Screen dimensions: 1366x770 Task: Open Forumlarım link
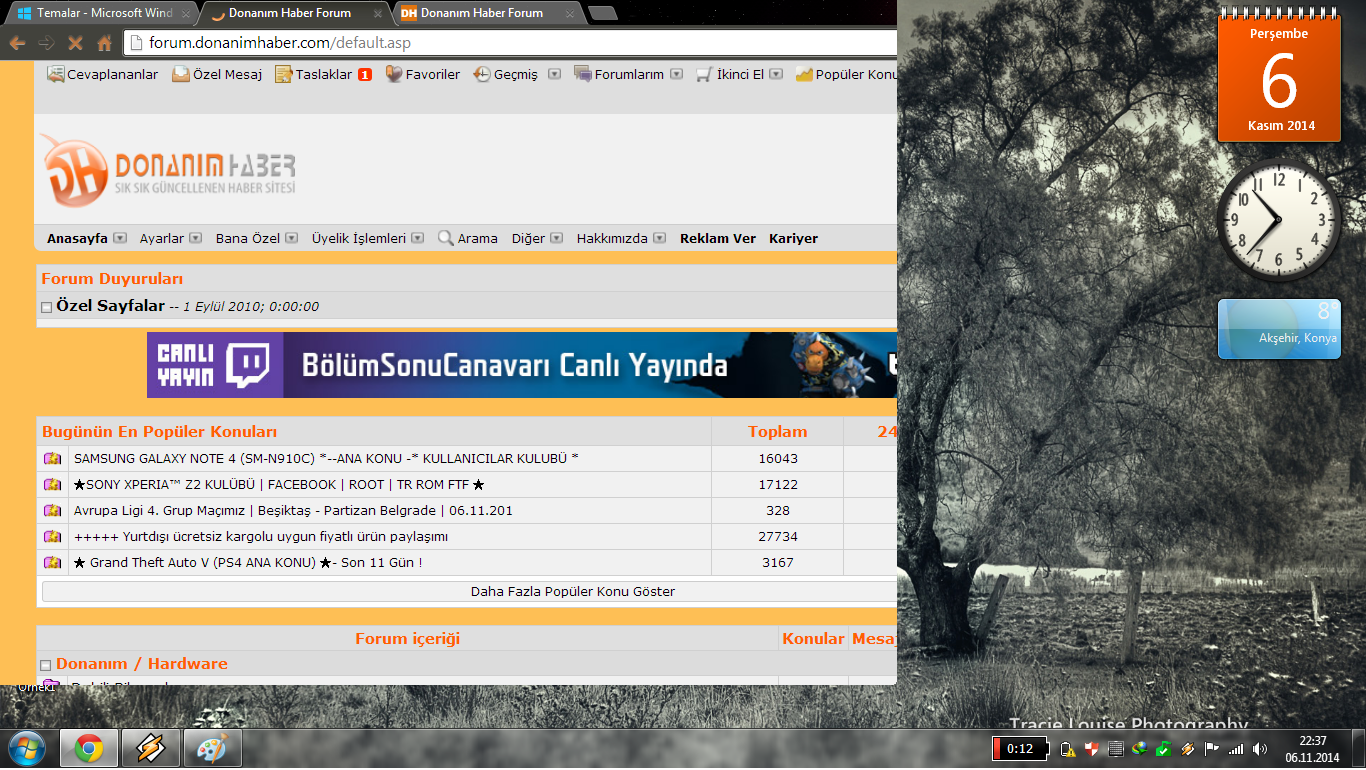[x=619, y=74]
